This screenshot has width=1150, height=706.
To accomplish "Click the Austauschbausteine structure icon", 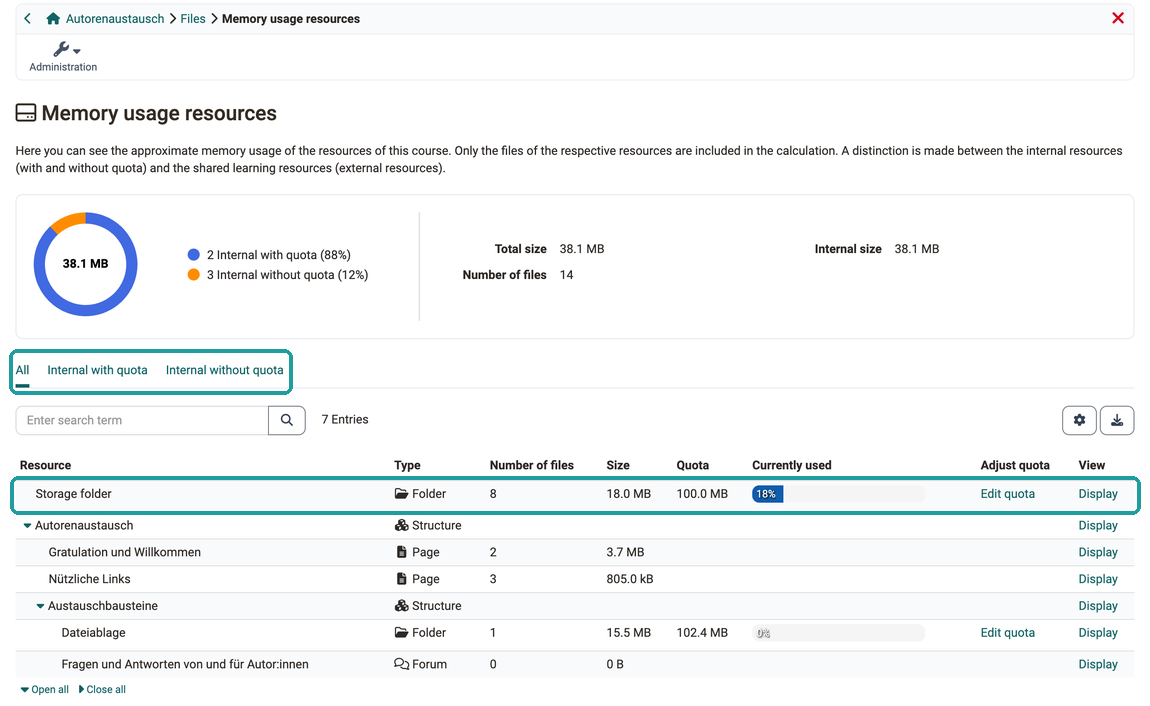I will (401, 606).
